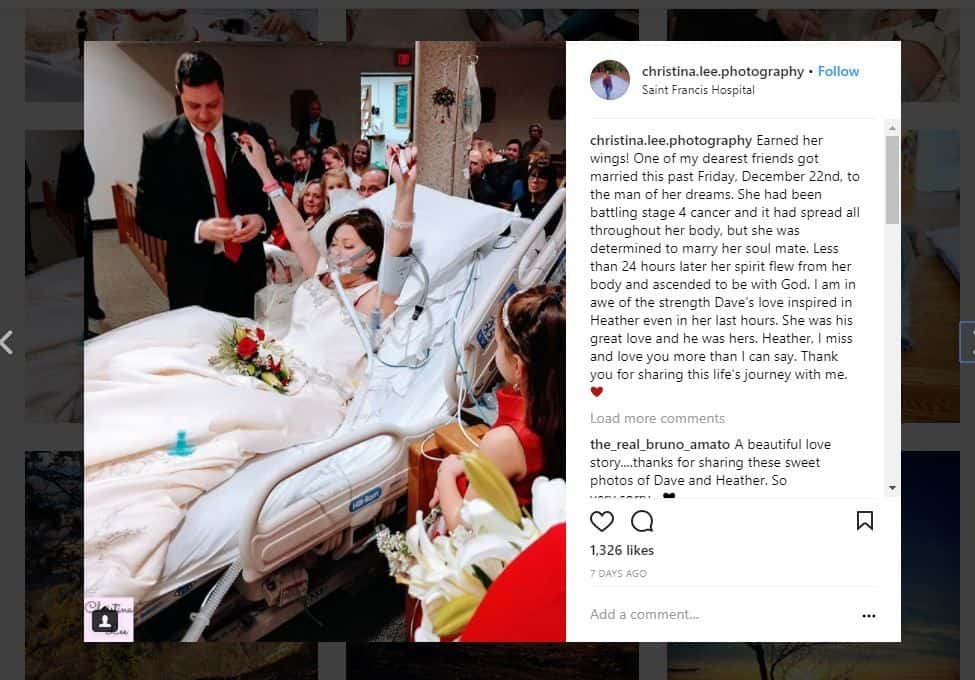Click the comments scrollbar thumb
The height and width of the screenshot is (680, 975).
pos(892,180)
